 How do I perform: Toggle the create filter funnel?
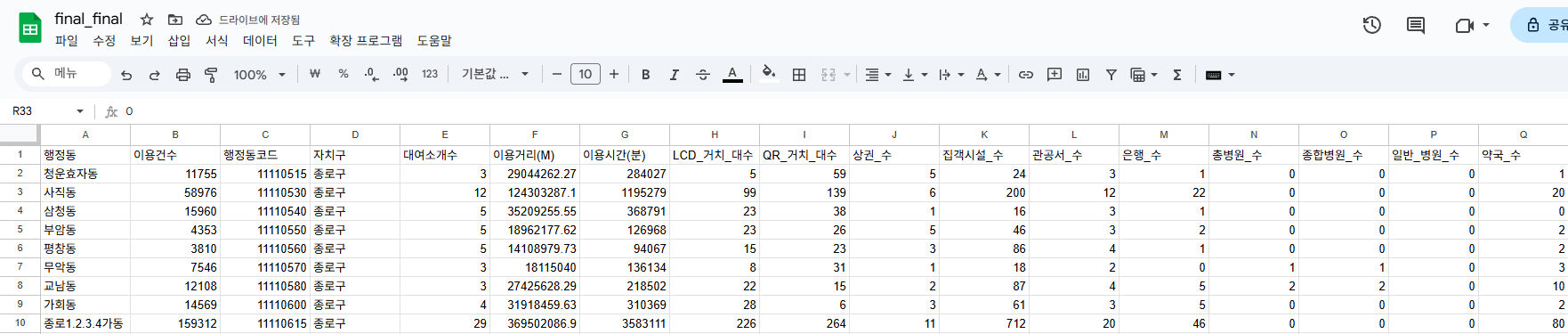pos(1111,75)
